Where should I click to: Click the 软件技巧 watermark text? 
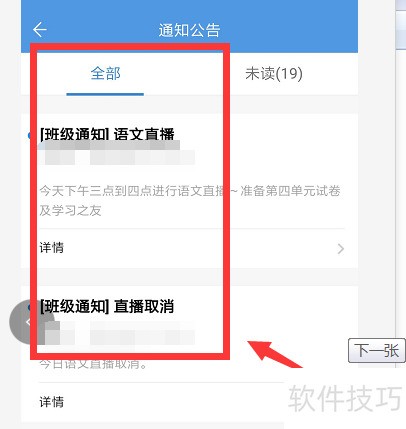point(345,398)
